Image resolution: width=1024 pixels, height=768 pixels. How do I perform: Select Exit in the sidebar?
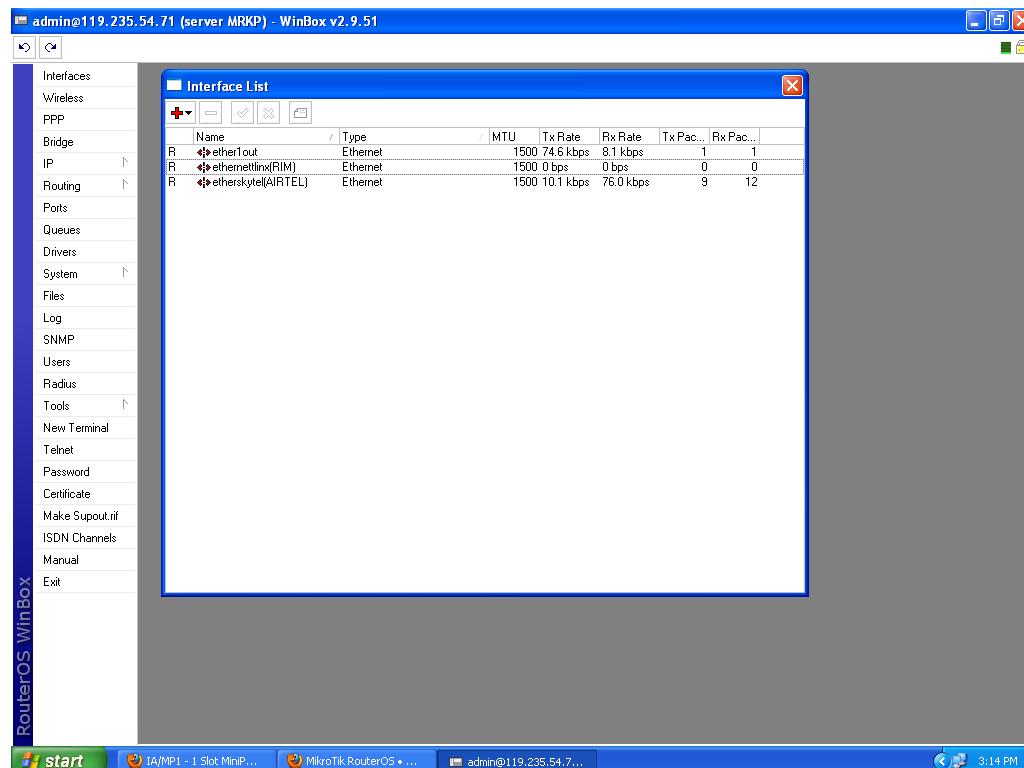pyautogui.click(x=52, y=582)
